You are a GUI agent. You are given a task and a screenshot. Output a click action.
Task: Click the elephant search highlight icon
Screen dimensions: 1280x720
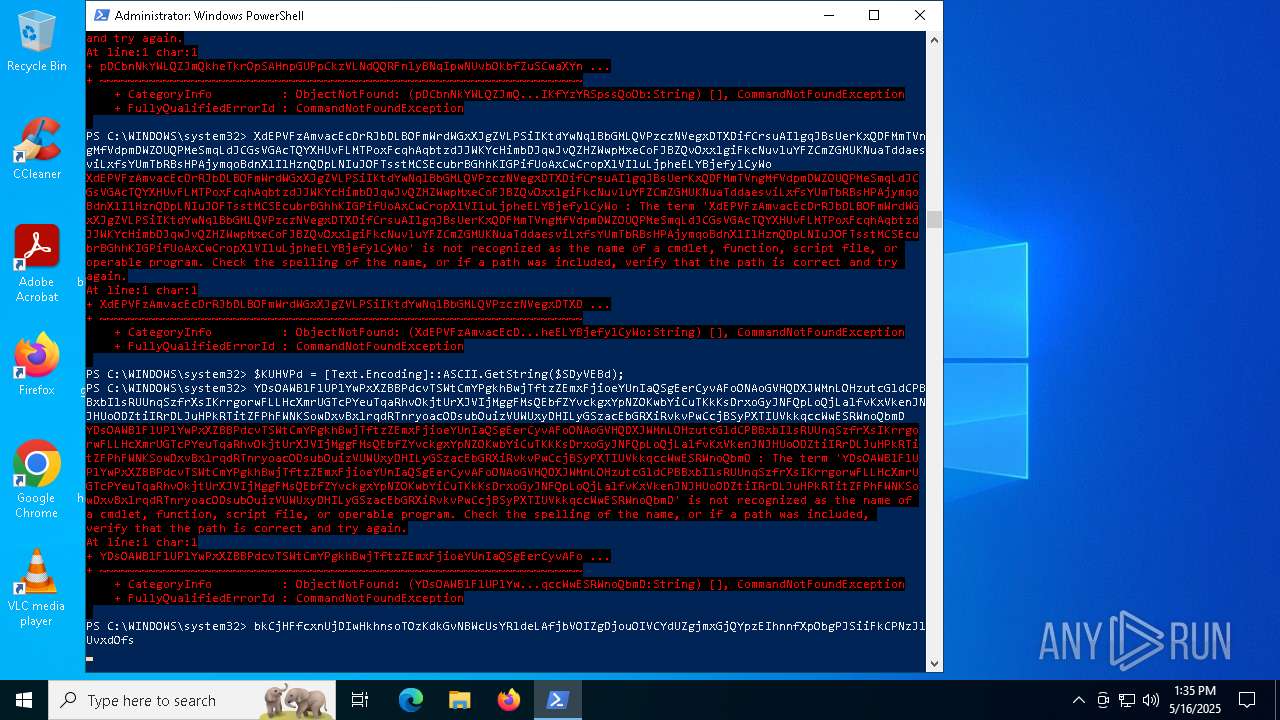tap(296, 700)
